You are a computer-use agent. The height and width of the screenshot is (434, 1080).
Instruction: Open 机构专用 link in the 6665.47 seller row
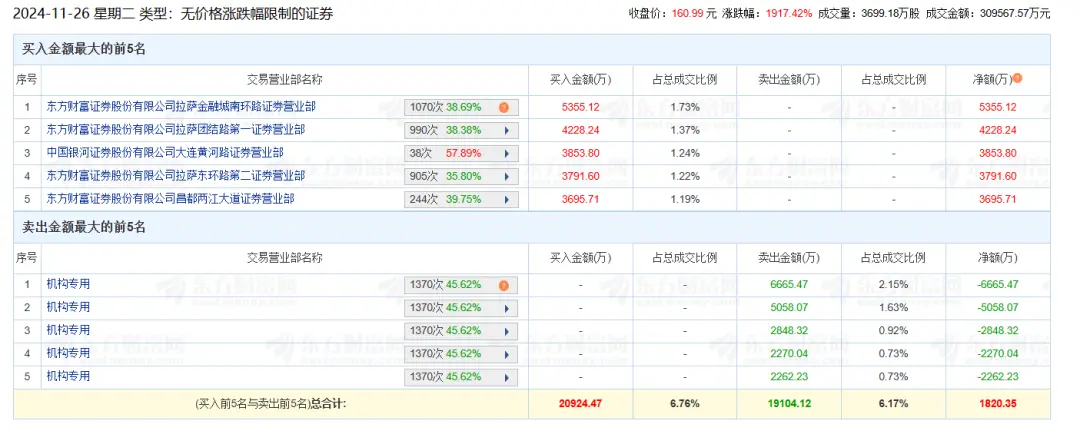point(68,284)
